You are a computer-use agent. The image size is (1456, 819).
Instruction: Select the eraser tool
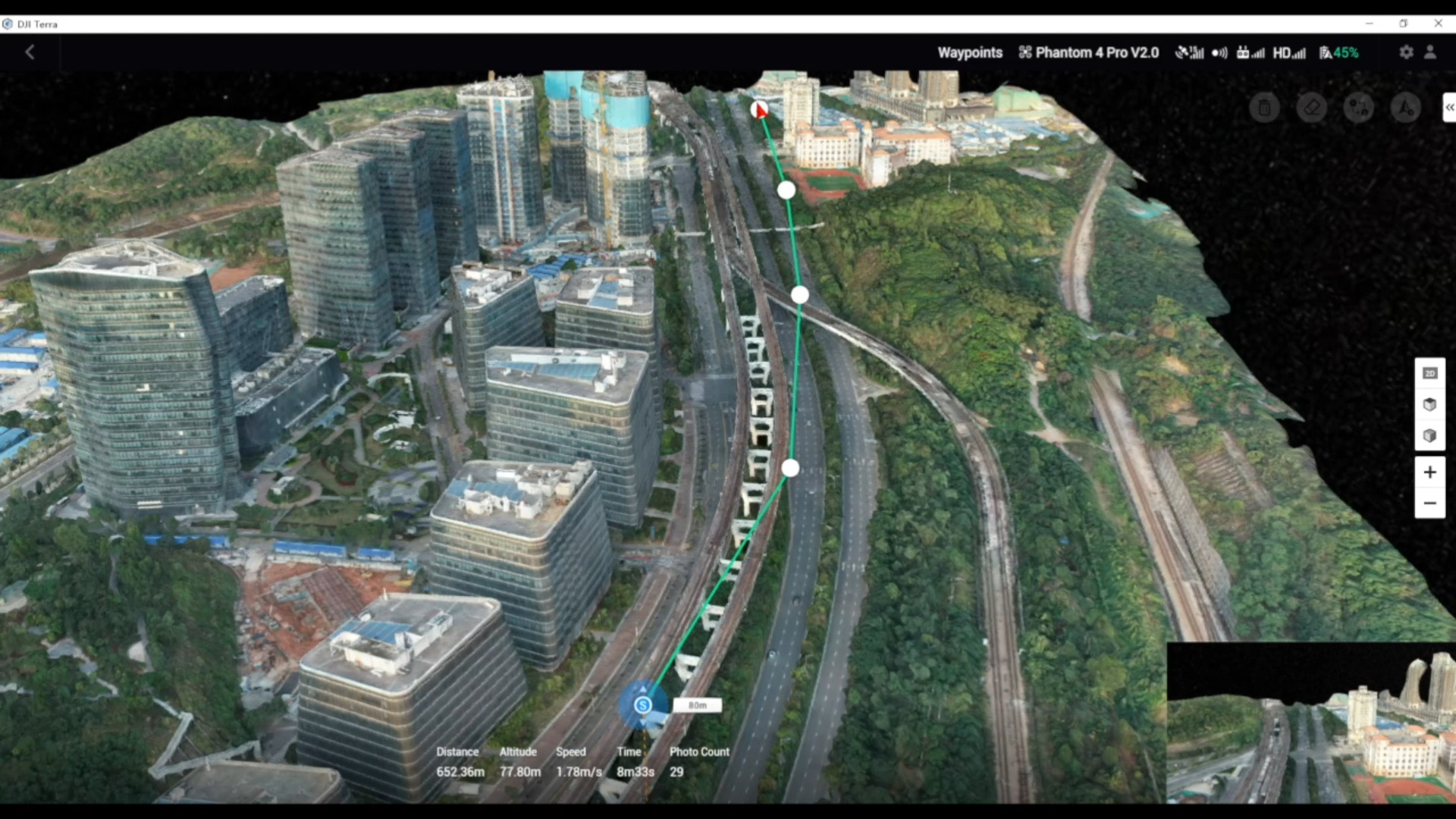click(x=1311, y=108)
